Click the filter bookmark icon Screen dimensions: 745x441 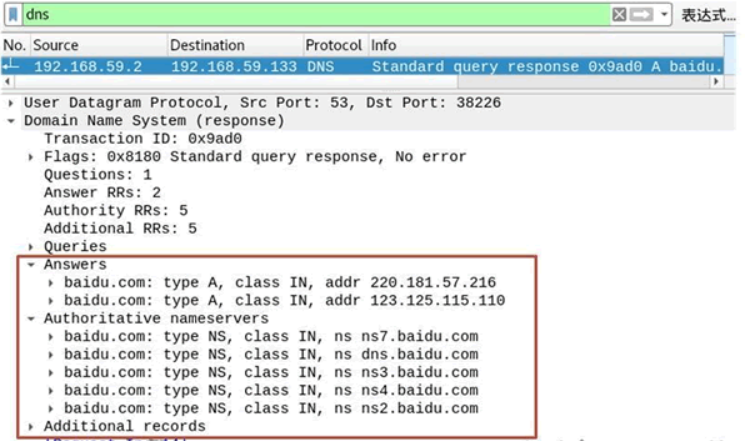click(x=13, y=14)
